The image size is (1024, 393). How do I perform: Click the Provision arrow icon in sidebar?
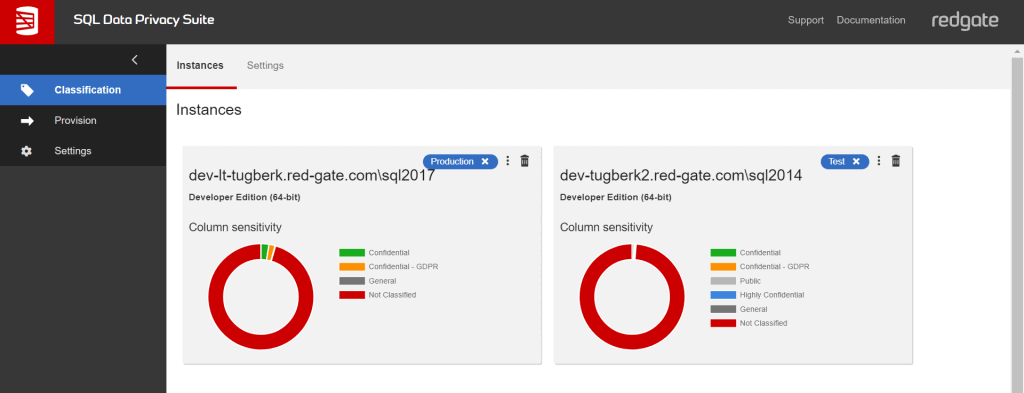coord(27,121)
